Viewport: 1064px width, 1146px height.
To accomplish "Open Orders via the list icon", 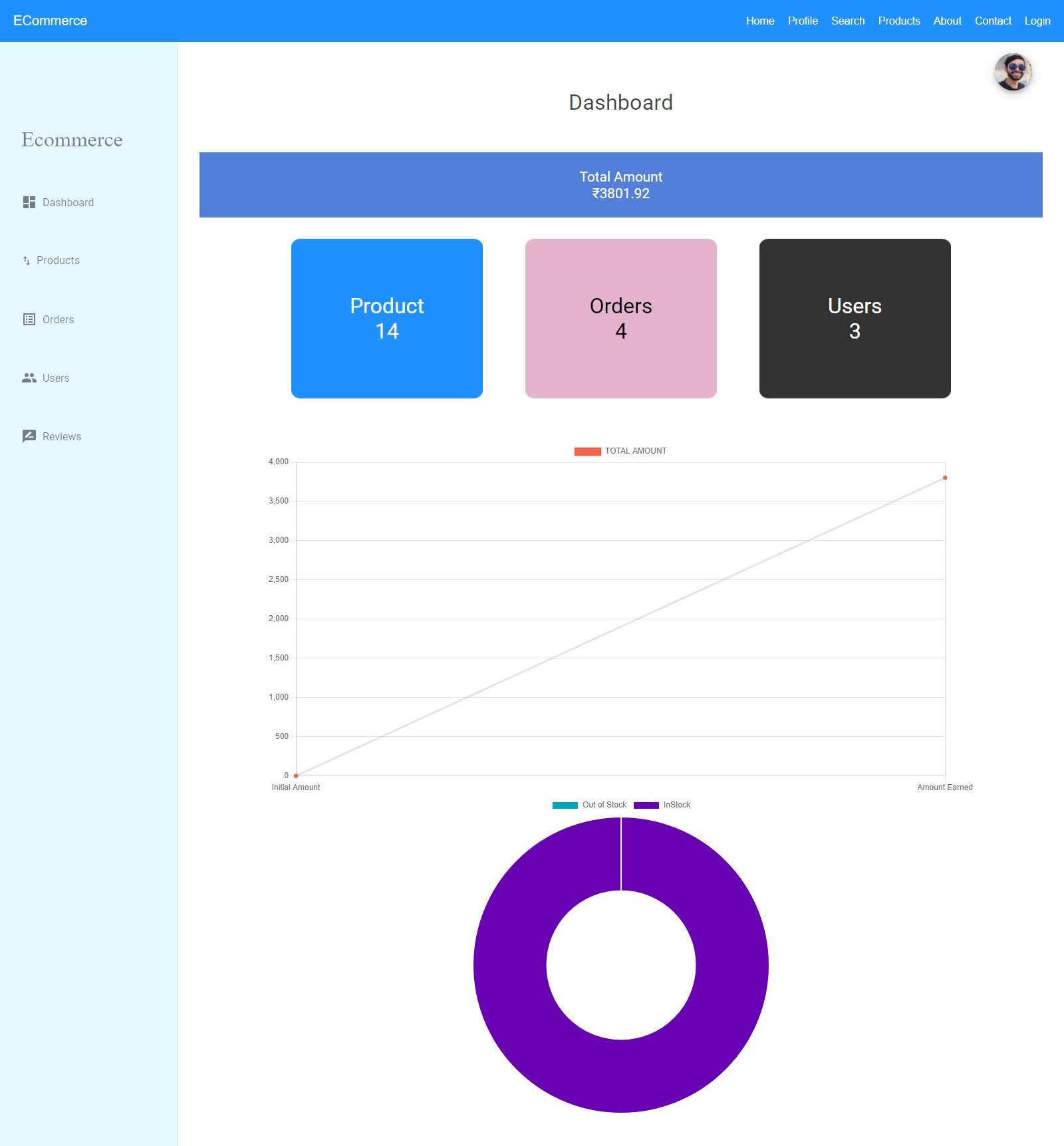I will click(x=28, y=319).
